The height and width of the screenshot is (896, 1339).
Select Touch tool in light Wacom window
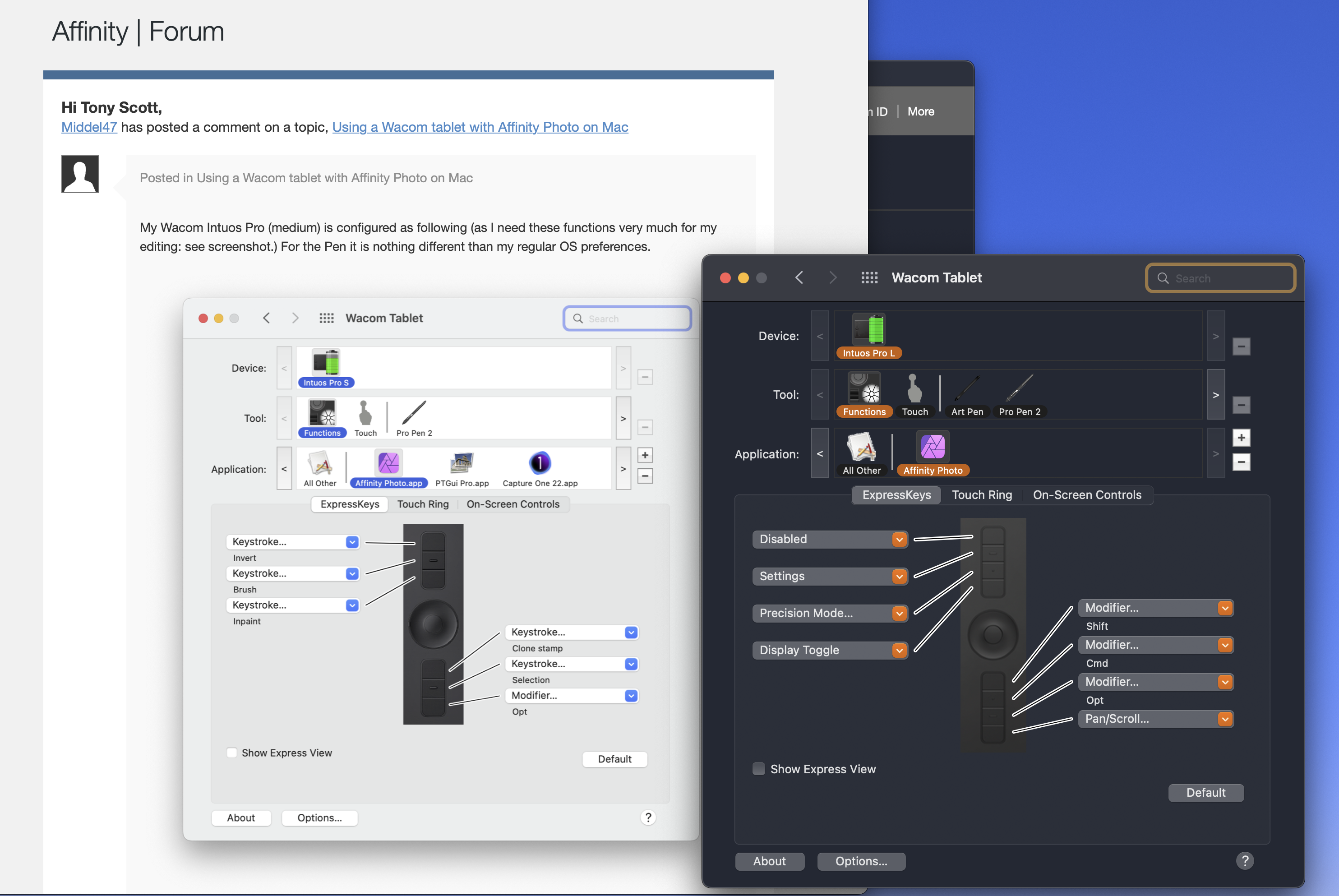pos(365,418)
